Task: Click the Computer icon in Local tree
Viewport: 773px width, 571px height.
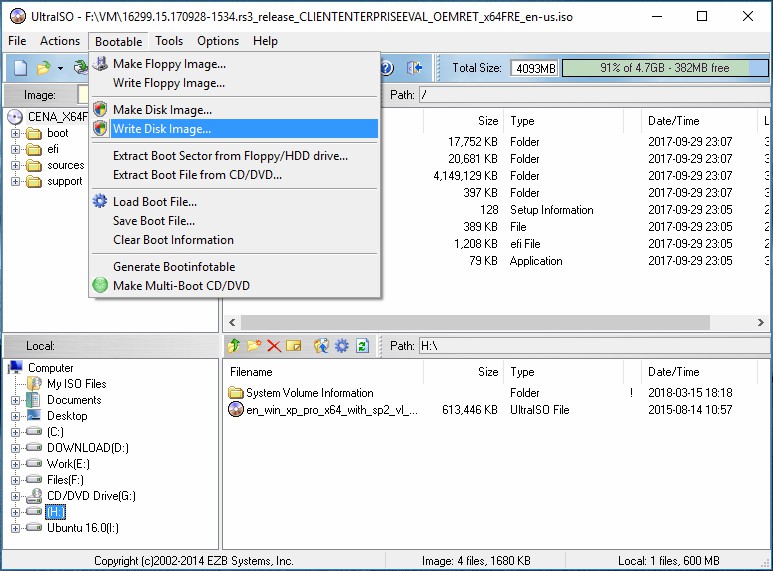Action: pos(16,367)
